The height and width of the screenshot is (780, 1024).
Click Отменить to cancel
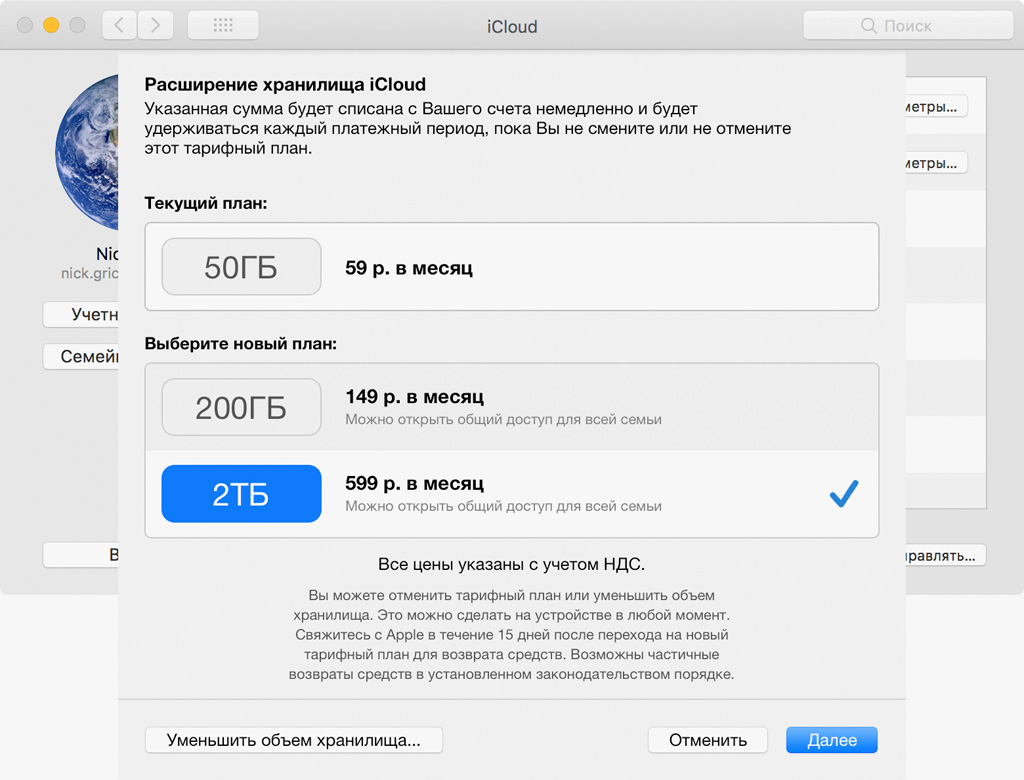707,740
